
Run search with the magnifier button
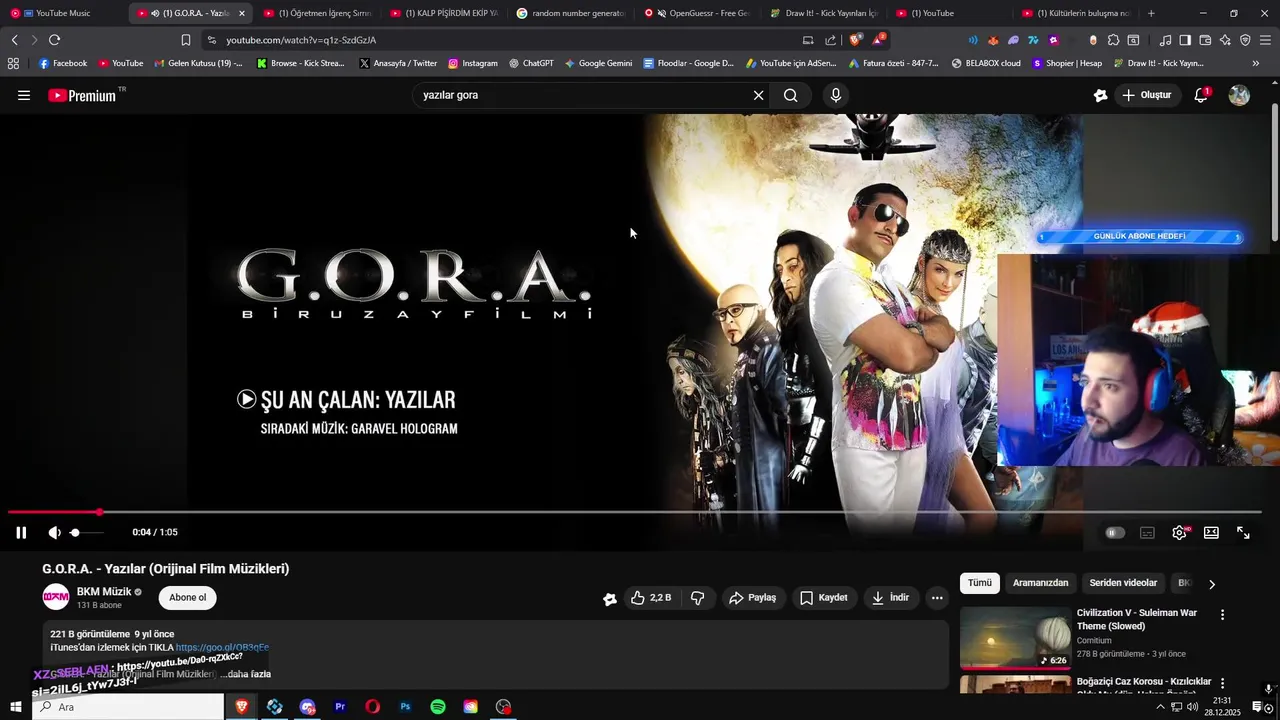click(791, 95)
